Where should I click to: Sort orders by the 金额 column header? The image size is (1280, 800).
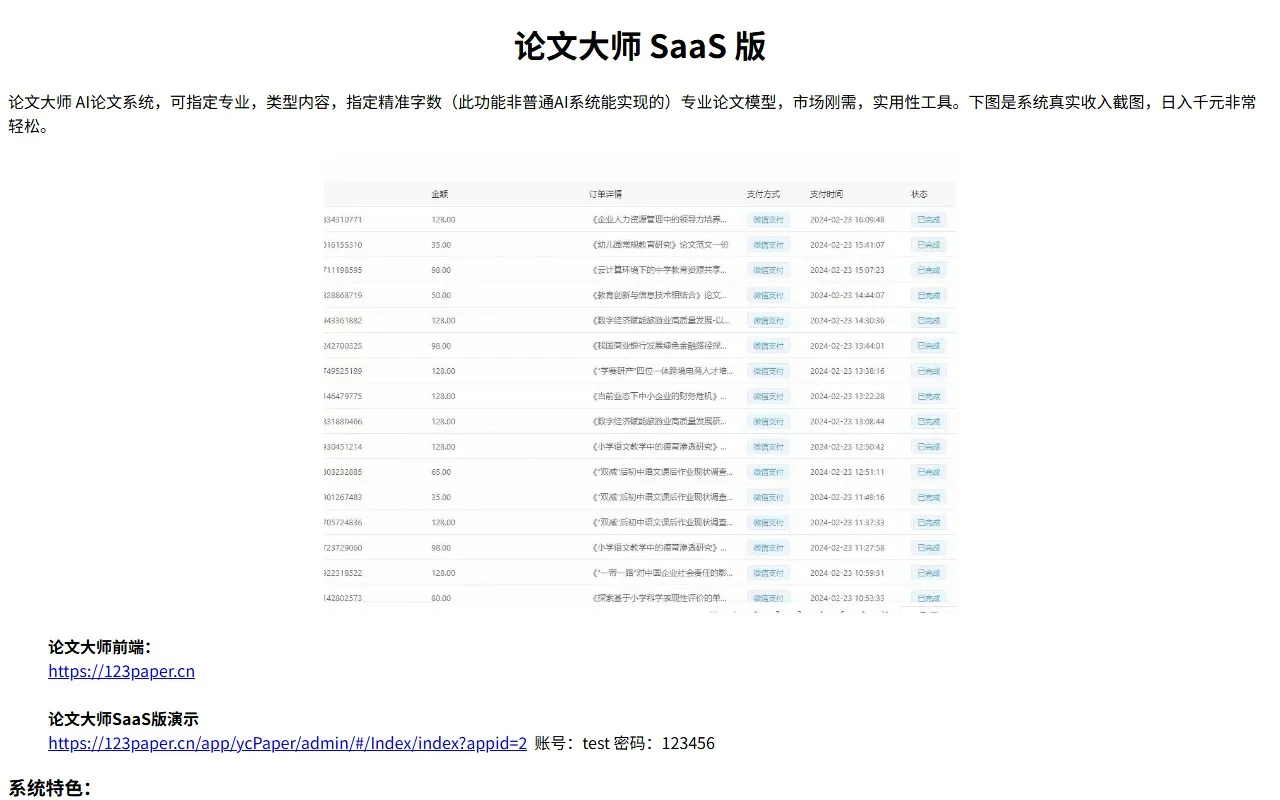[x=440, y=194]
